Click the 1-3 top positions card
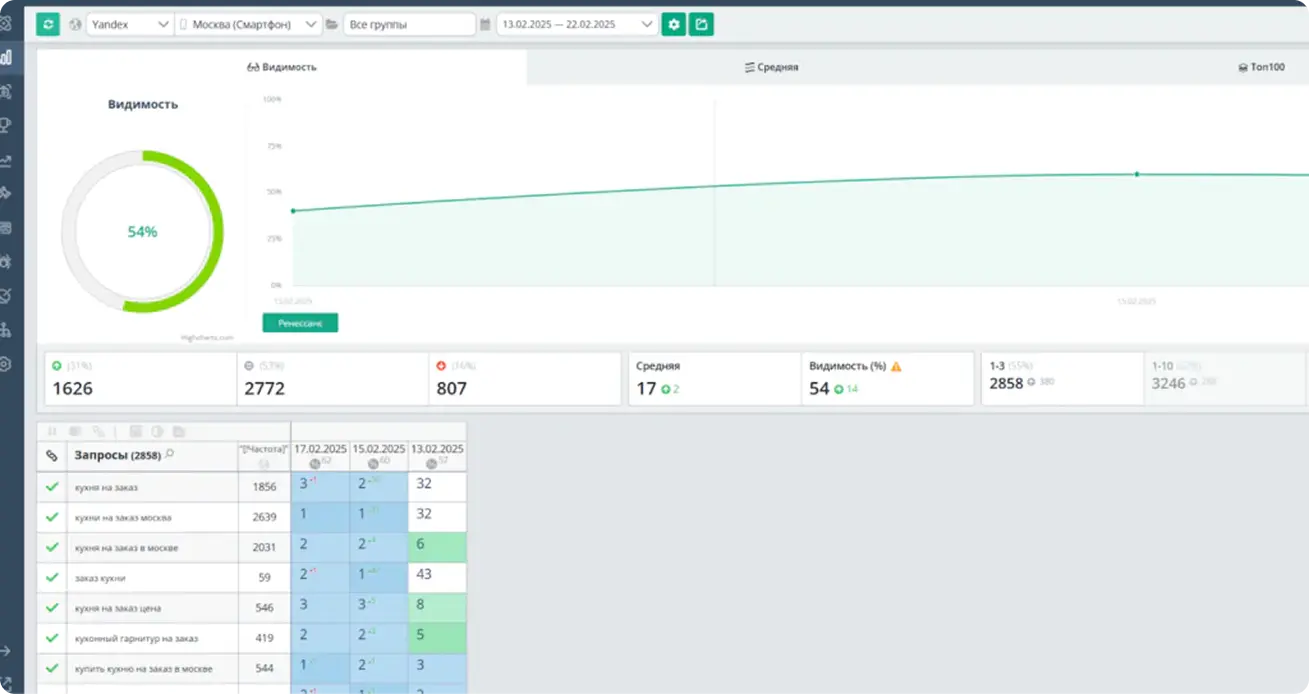Image resolution: width=1309 pixels, height=694 pixels. [x=1062, y=378]
